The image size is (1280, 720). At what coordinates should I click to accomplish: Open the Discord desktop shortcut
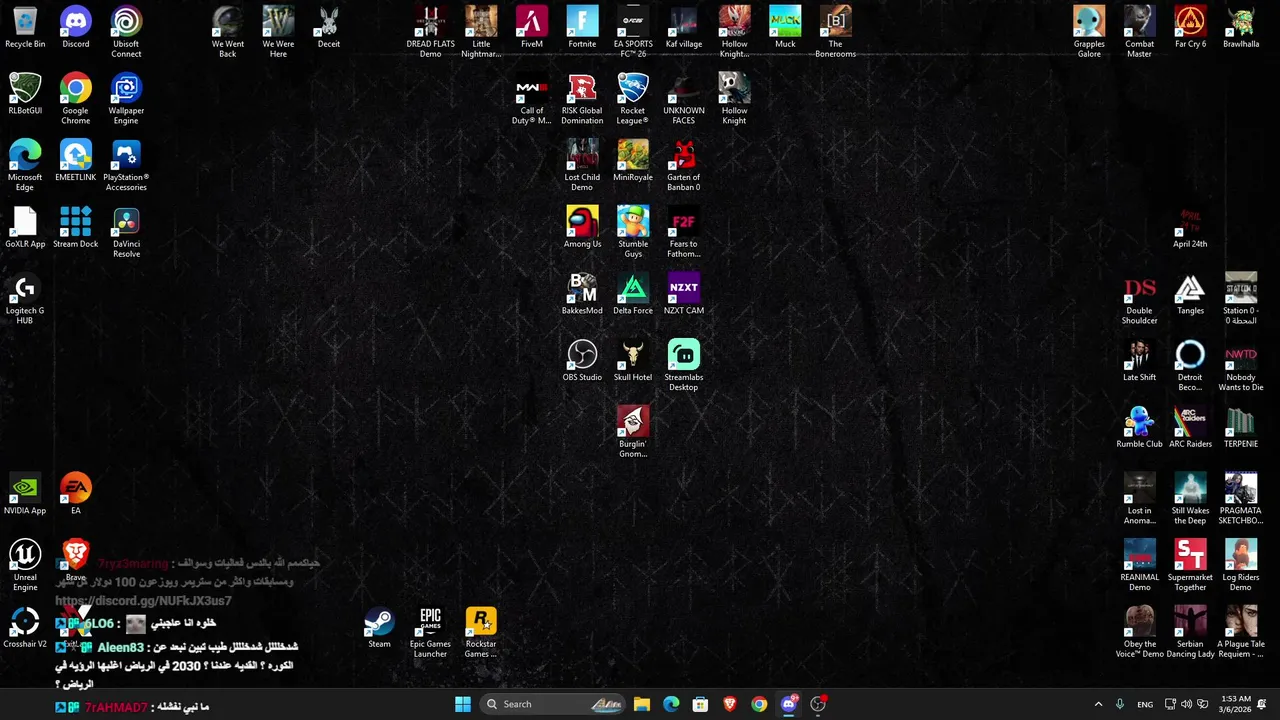[x=76, y=28]
